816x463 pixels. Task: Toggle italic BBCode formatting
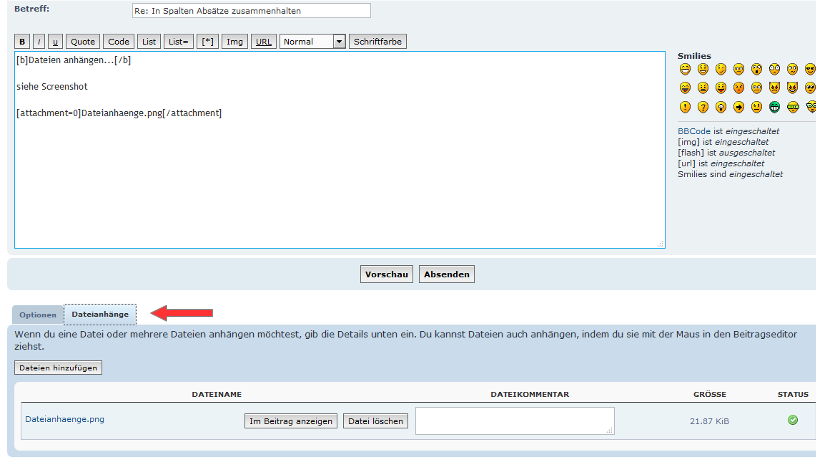pos(38,42)
